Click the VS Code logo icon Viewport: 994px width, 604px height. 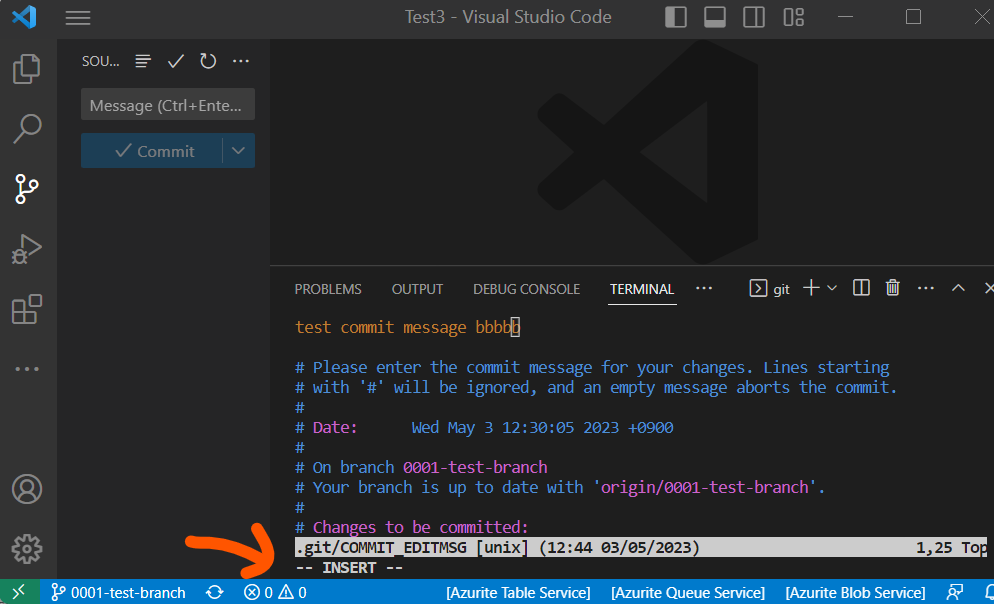point(24,17)
